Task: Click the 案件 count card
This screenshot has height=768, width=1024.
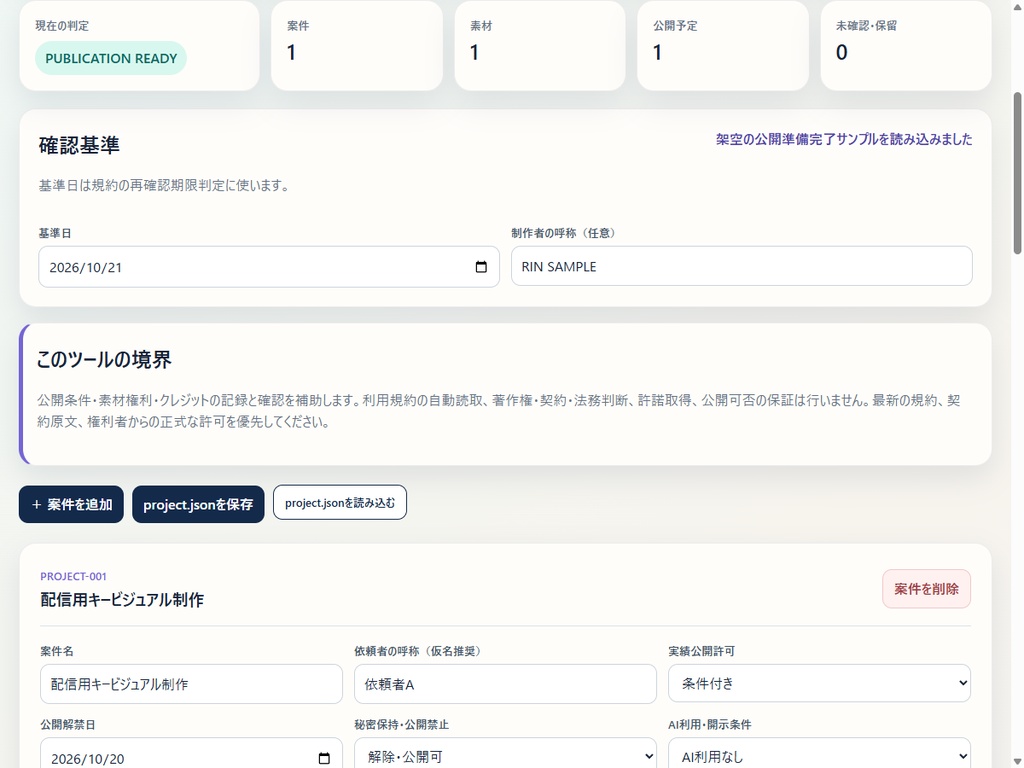Action: tap(357, 45)
